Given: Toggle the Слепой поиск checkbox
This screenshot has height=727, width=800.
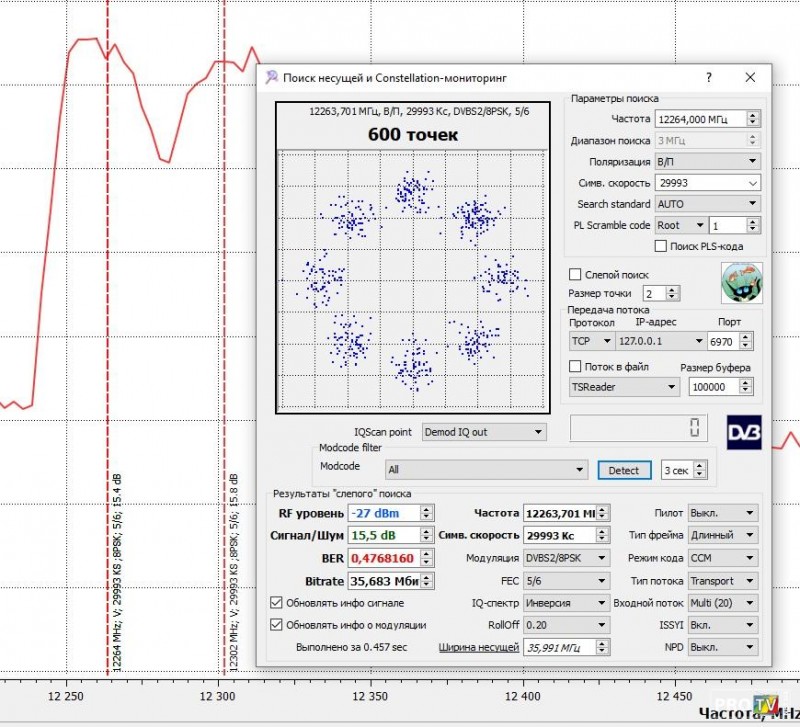Looking at the screenshot, I should (575, 274).
